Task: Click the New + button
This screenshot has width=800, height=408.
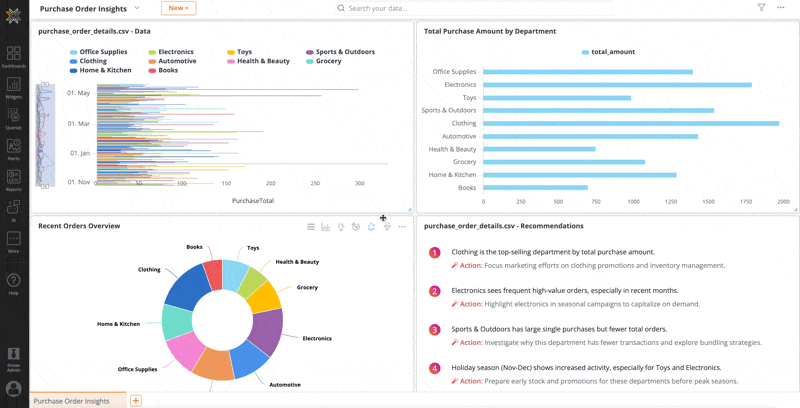Action: 178,8
